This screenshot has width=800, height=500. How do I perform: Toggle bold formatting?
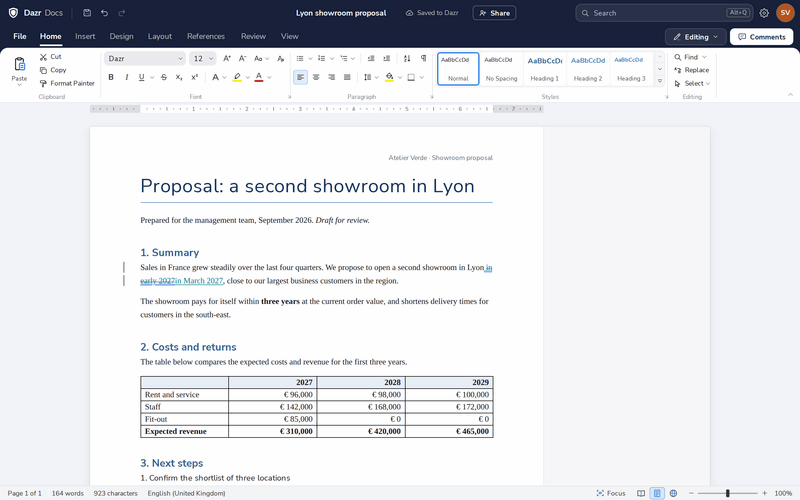point(111,77)
